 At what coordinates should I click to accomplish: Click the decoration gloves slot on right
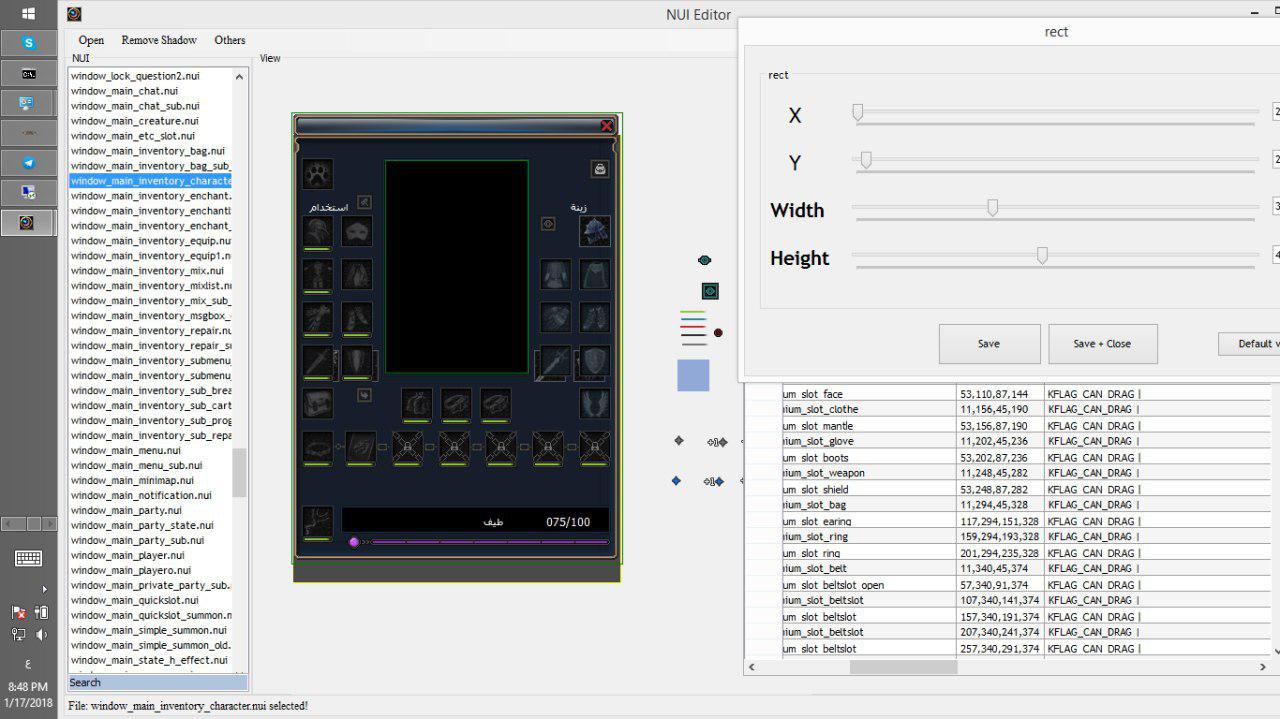pyautogui.click(x=556, y=317)
